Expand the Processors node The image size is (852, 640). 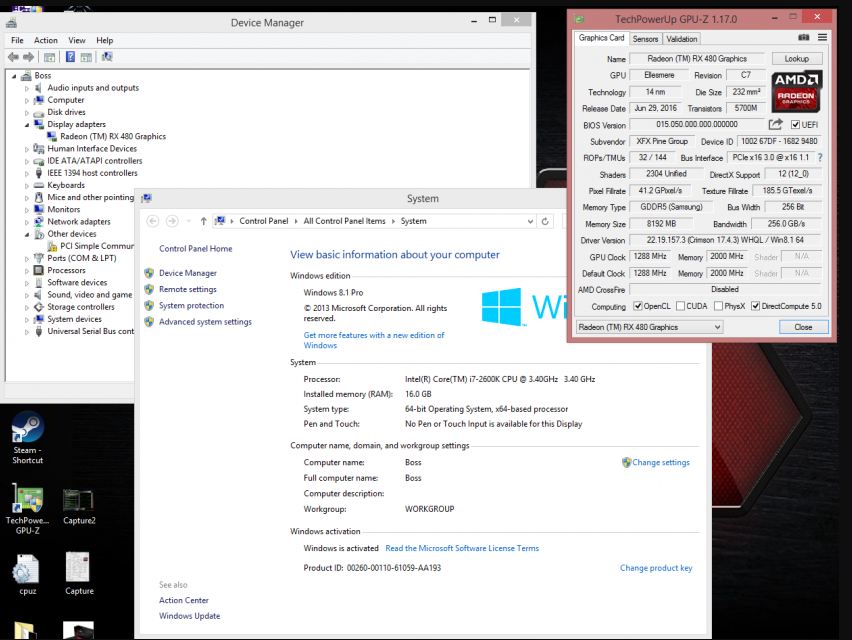[x=27, y=271]
